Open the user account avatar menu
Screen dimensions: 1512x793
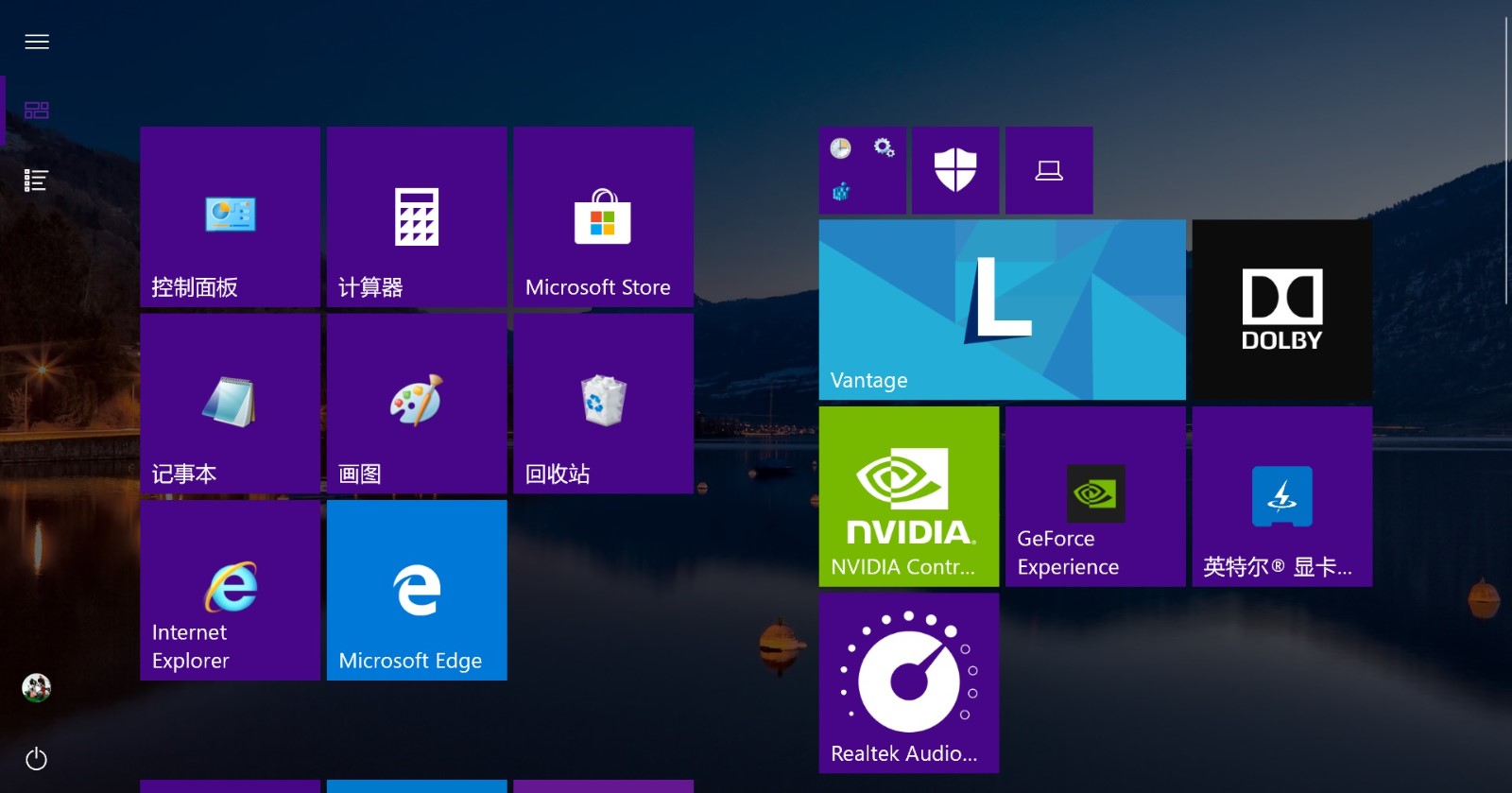pyautogui.click(x=37, y=688)
